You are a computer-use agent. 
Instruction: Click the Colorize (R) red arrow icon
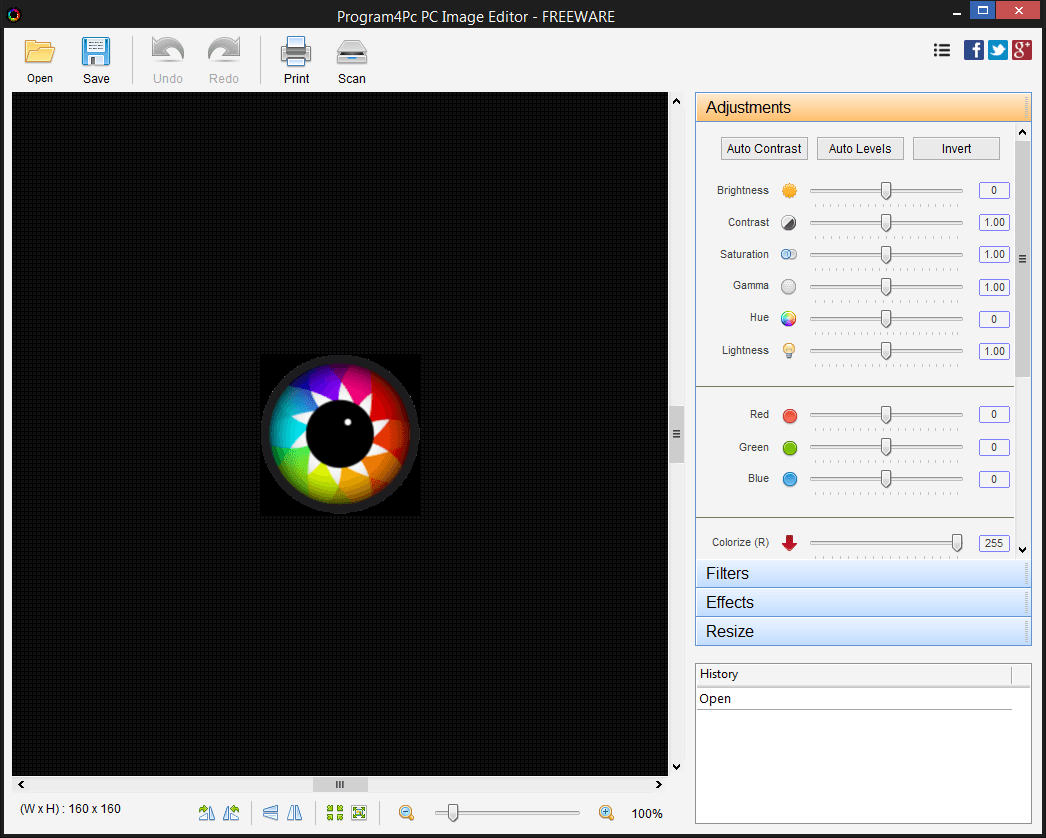pos(789,542)
